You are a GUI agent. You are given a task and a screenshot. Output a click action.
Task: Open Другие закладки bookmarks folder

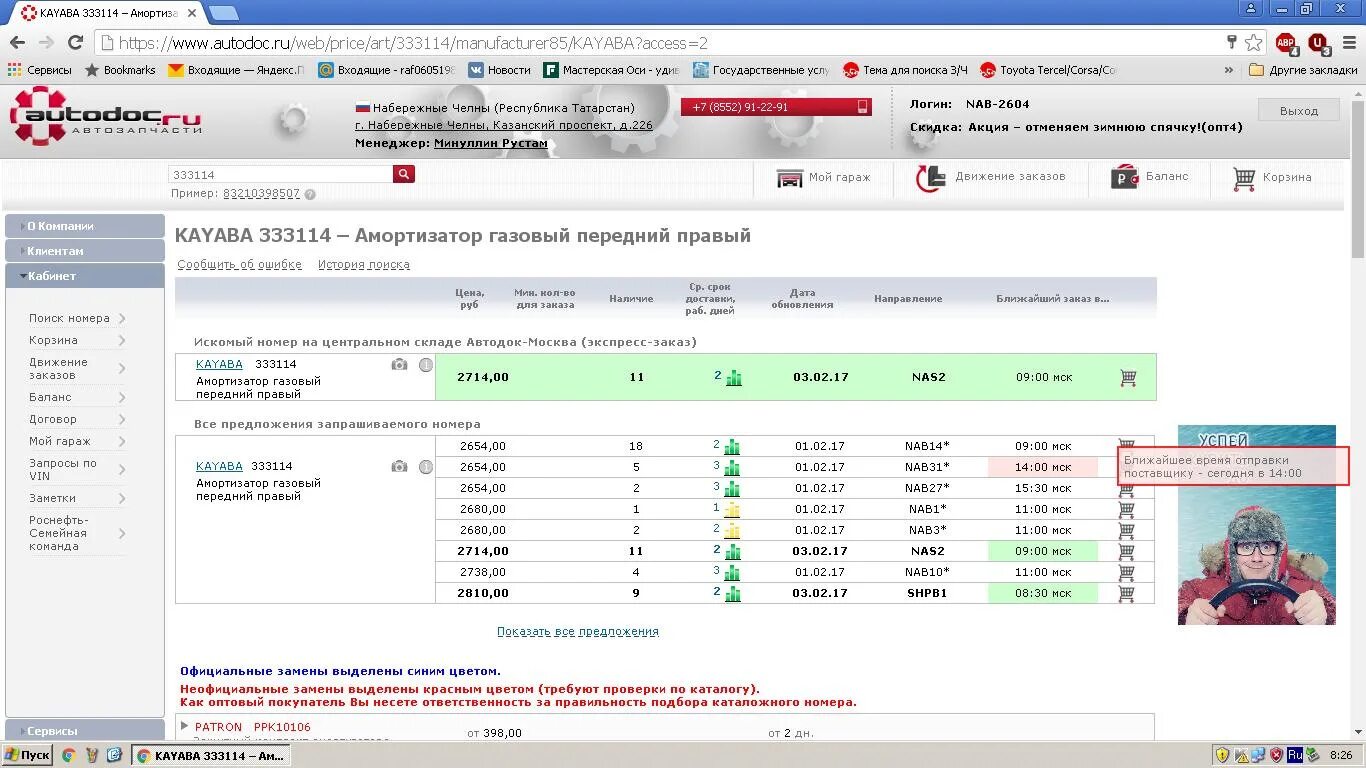(x=1304, y=70)
